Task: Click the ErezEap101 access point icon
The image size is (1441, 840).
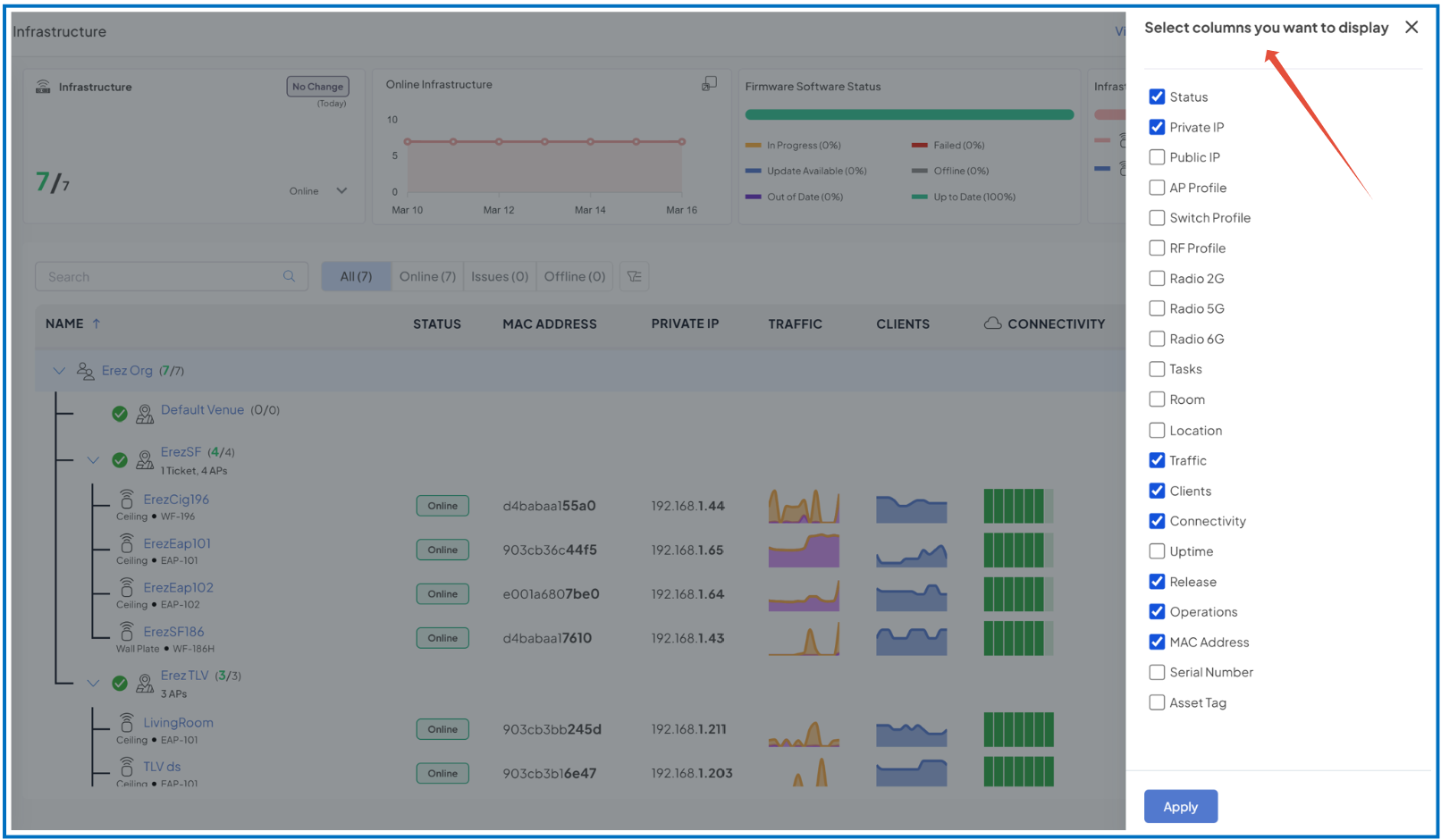Action: (x=127, y=542)
